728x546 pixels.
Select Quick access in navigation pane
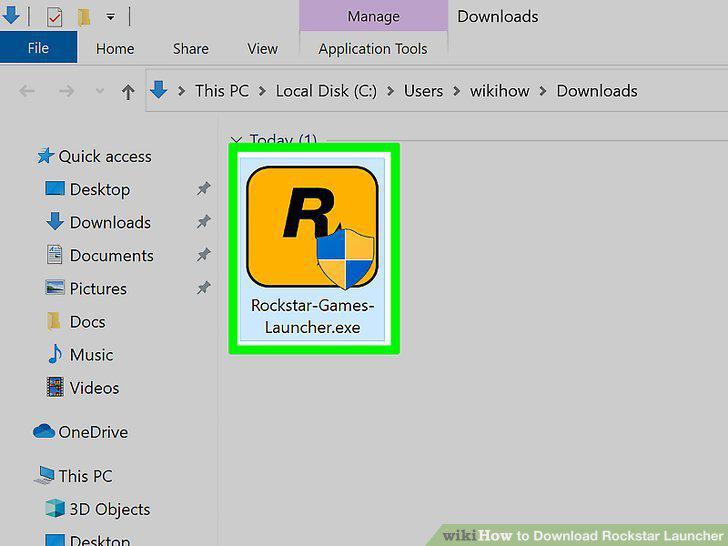click(x=105, y=156)
